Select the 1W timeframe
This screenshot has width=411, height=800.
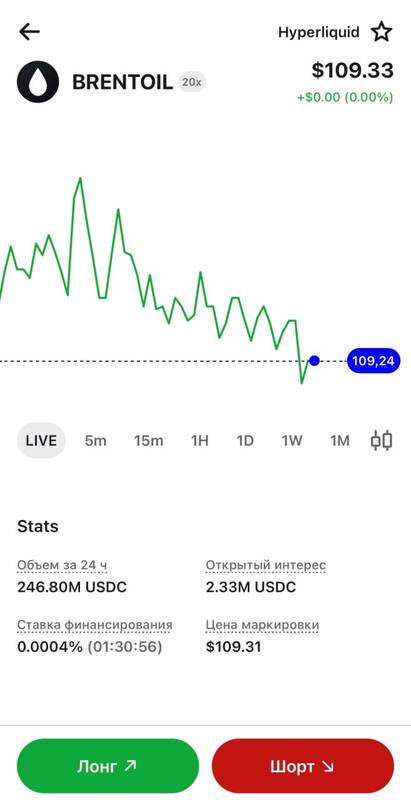[x=292, y=440]
